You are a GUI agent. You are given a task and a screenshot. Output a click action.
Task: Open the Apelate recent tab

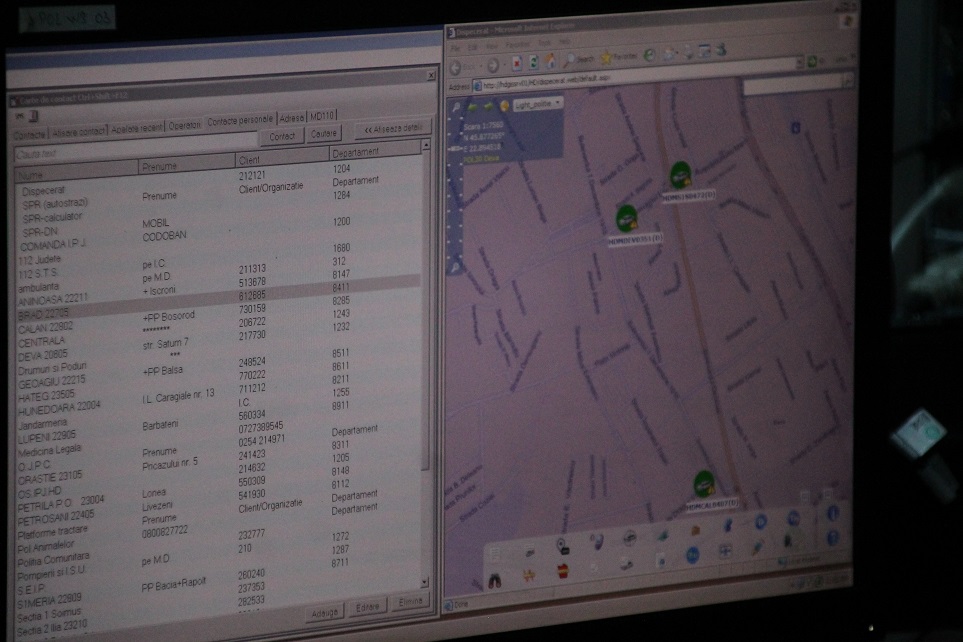[137, 129]
